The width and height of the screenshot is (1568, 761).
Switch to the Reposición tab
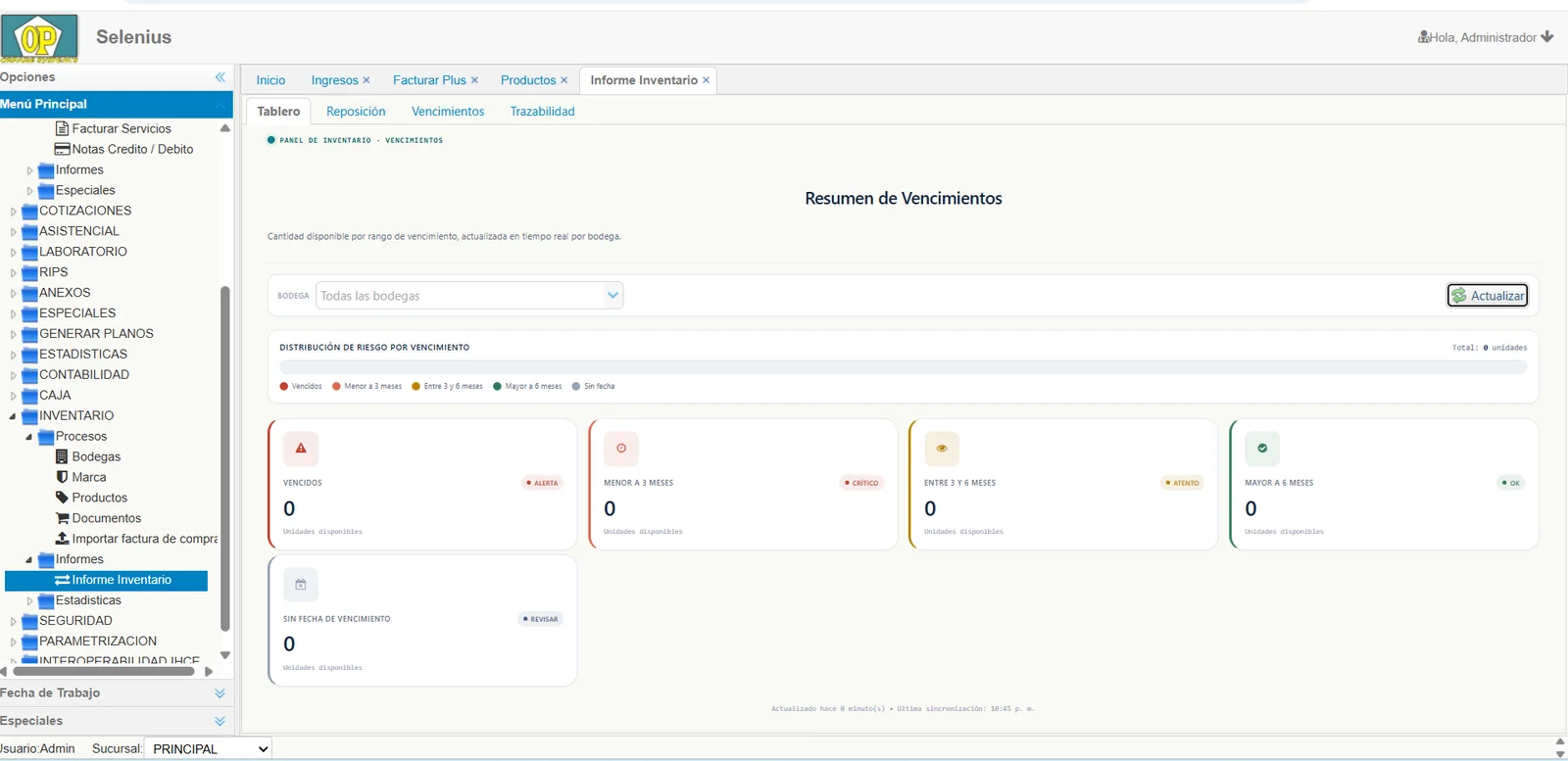pos(356,112)
